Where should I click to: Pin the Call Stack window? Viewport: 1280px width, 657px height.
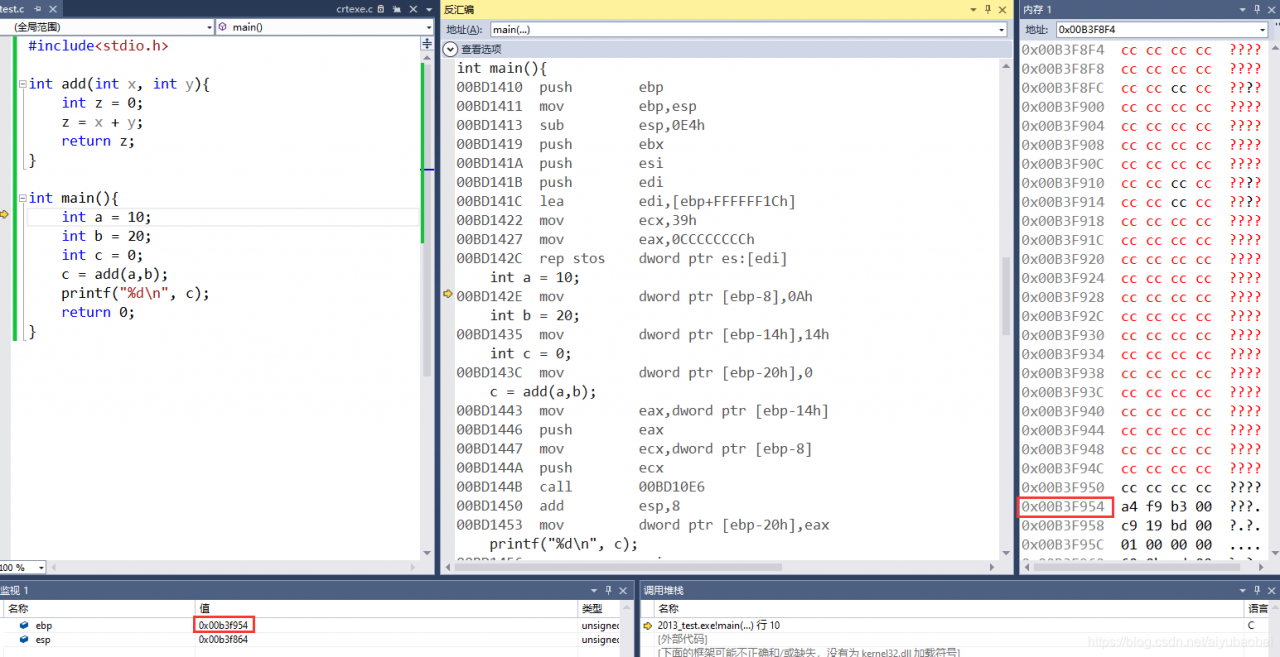[x=1257, y=591]
